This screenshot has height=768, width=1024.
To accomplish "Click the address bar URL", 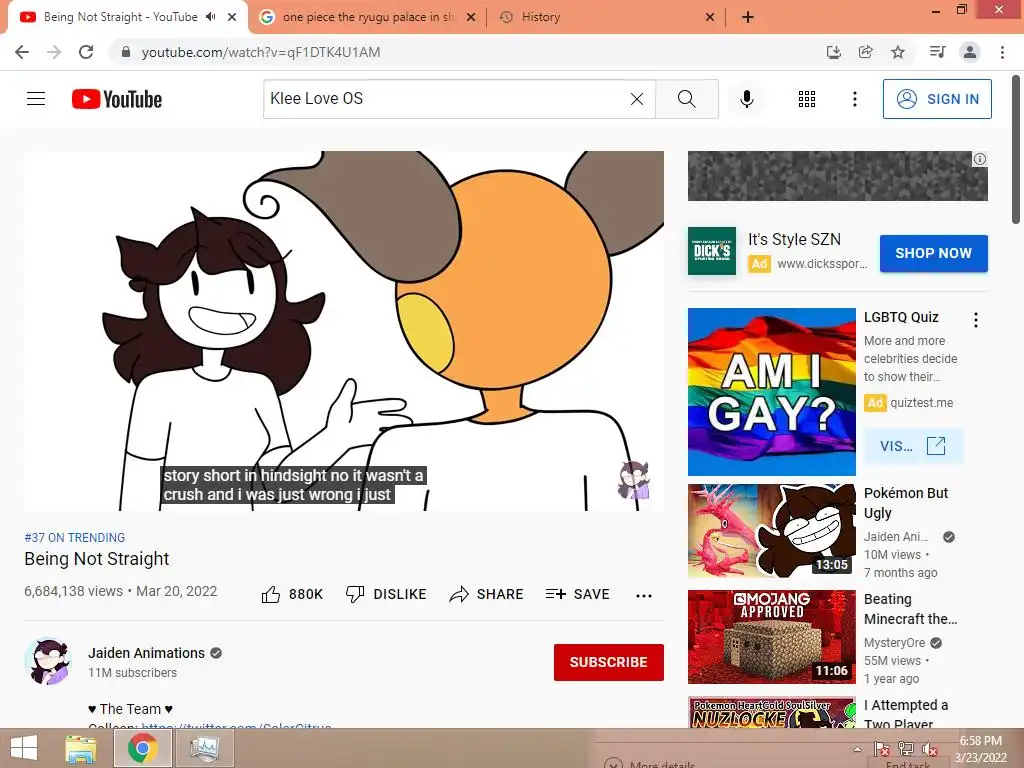I will 261,52.
